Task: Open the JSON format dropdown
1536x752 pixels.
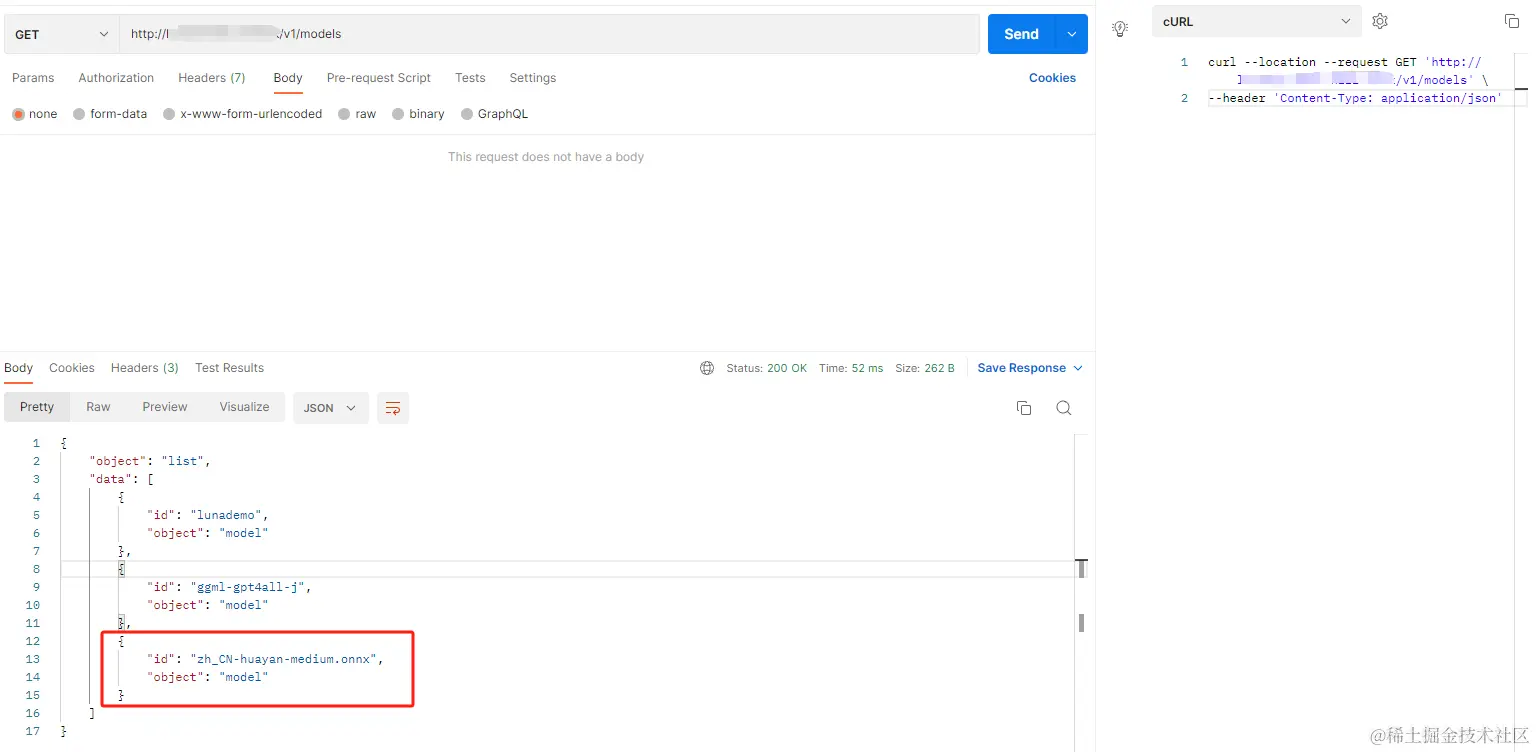Action: [x=330, y=408]
